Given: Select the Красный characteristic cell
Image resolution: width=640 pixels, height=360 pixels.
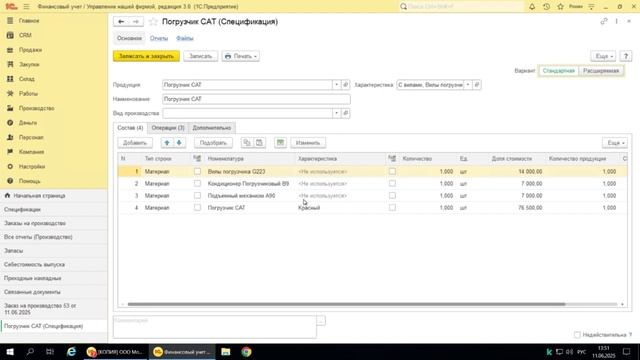Looking at the screenshot, I should (x=341, y=208).
